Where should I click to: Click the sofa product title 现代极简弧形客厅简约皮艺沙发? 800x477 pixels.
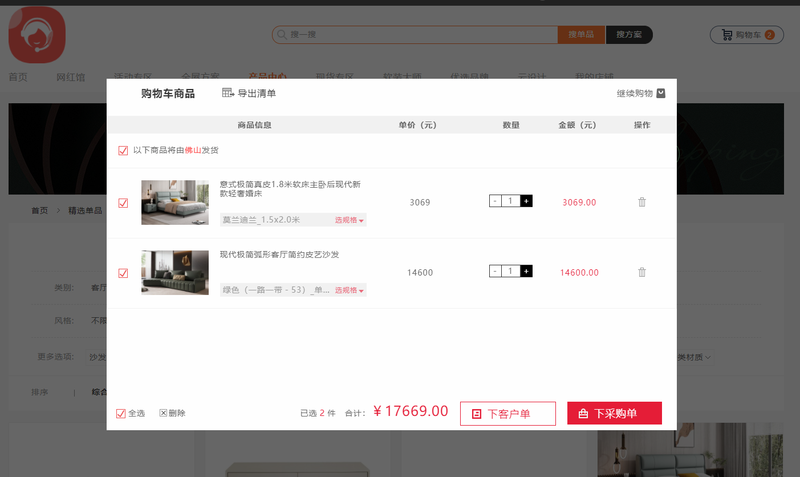(279, 255)
